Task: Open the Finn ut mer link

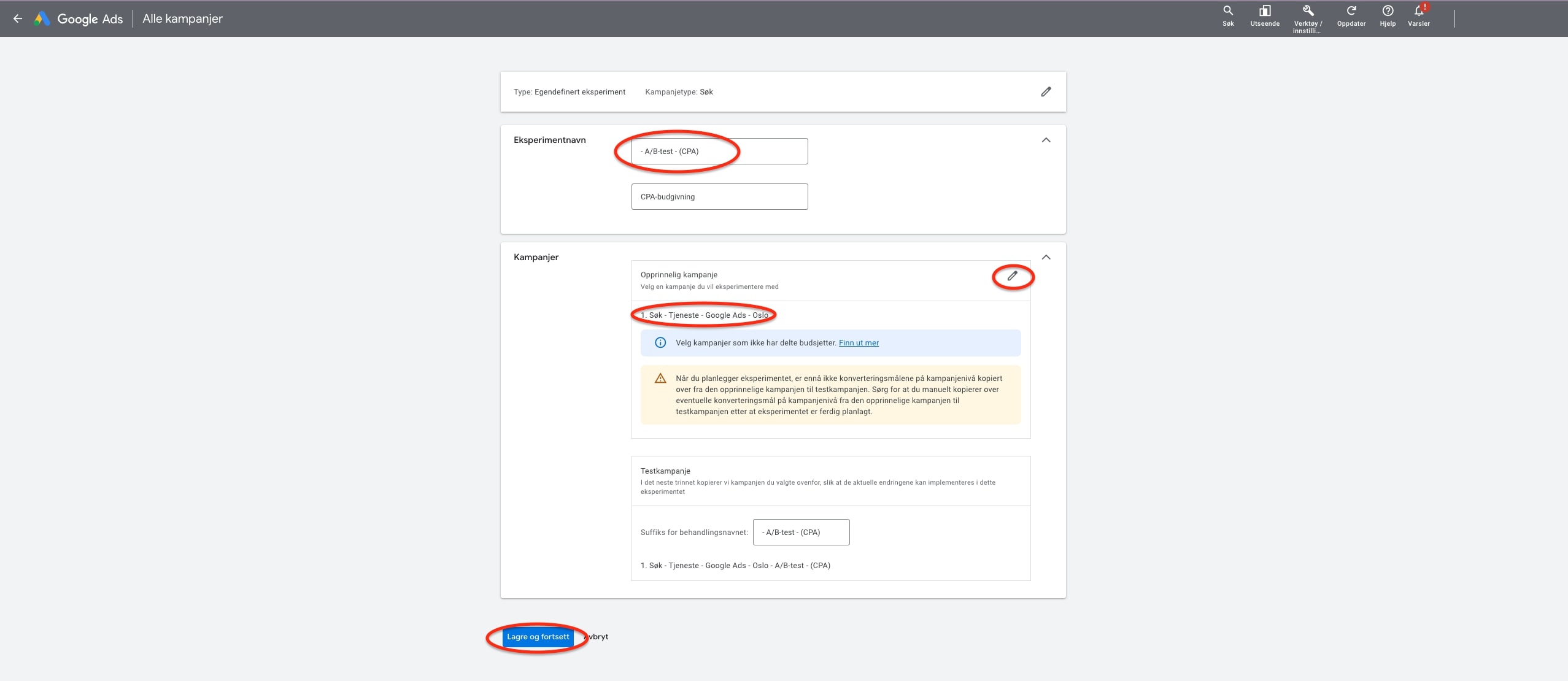Action: tap(858, 343)
